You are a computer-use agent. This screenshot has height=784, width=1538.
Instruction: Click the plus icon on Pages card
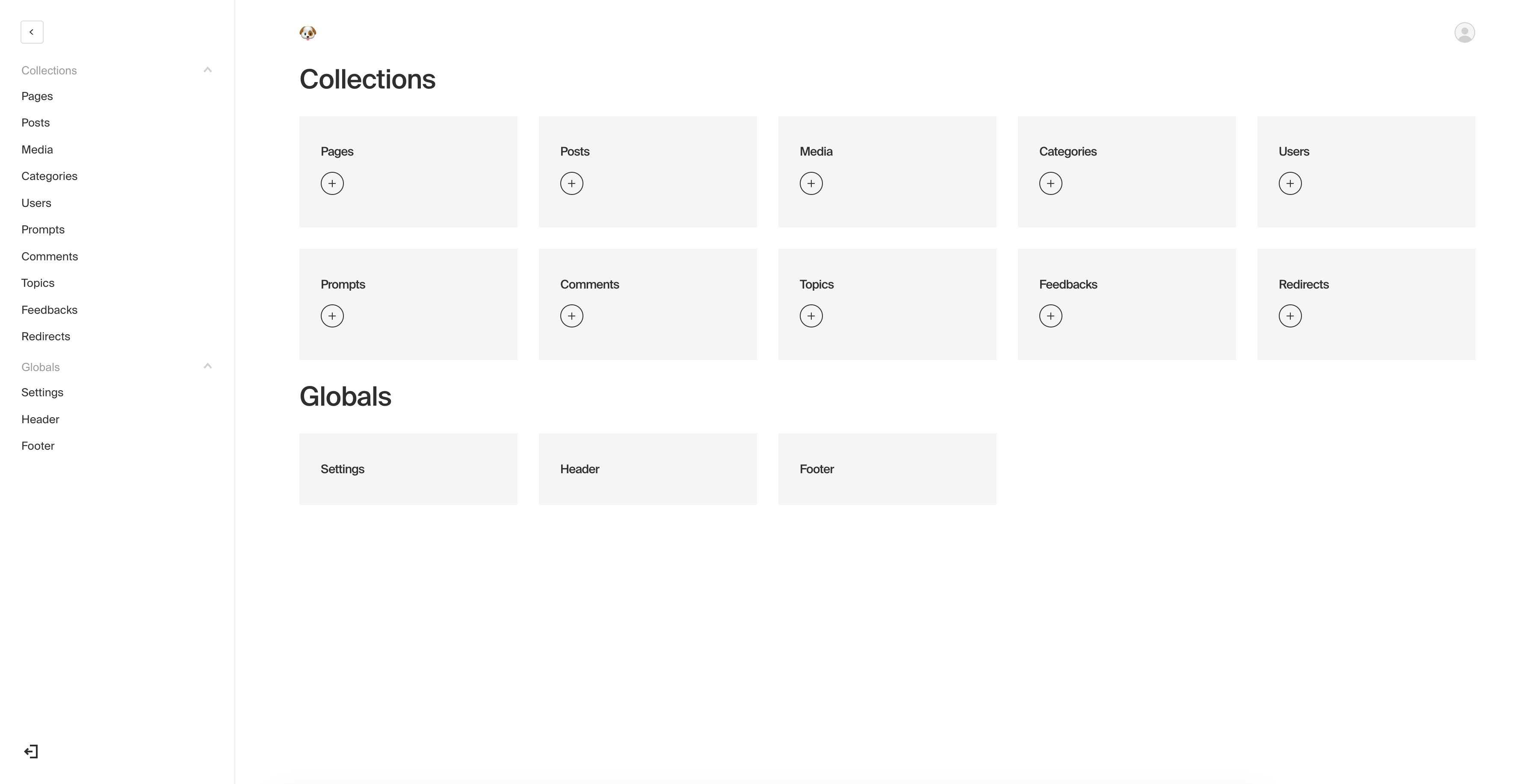(x=332, y=183)
